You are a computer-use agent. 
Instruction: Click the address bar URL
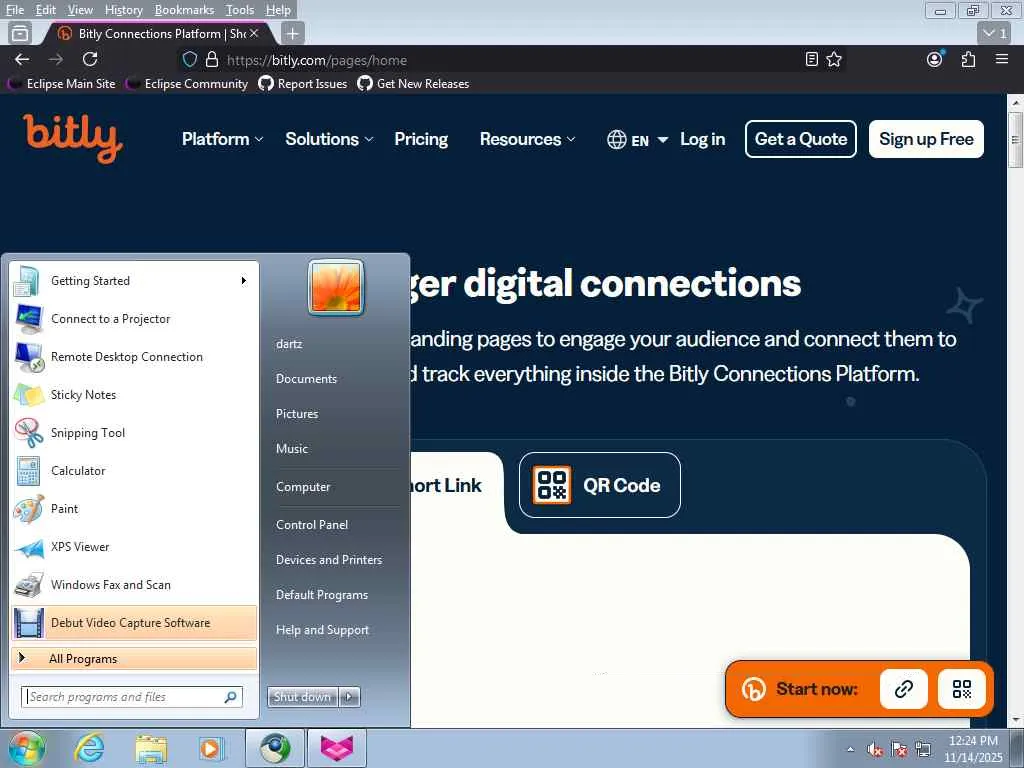click(317, 61)
